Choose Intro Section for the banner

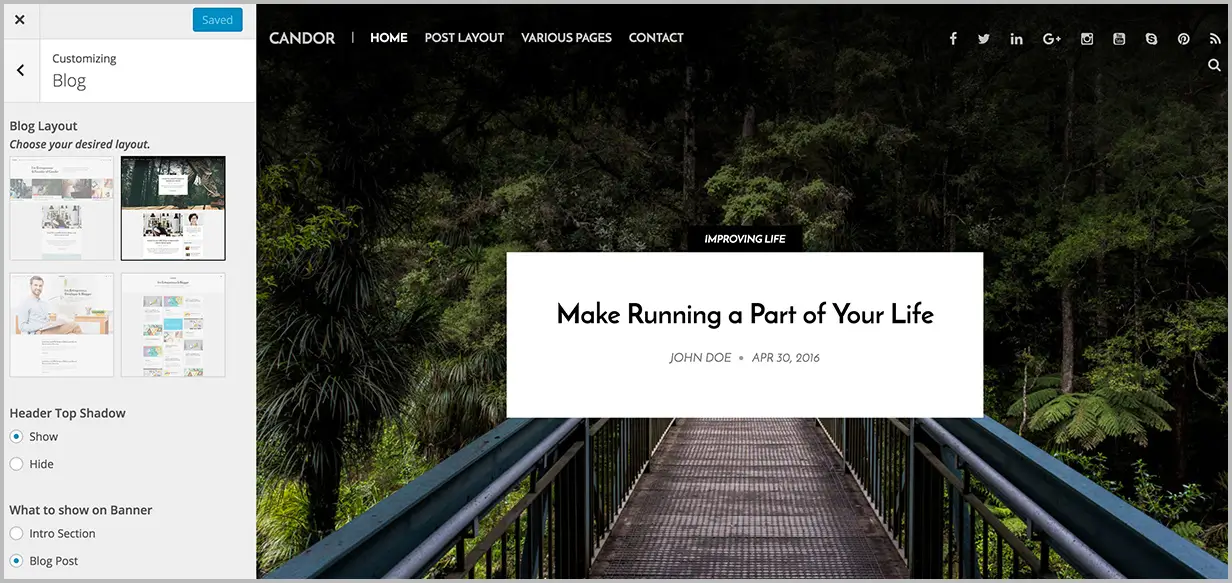[17, 533]
